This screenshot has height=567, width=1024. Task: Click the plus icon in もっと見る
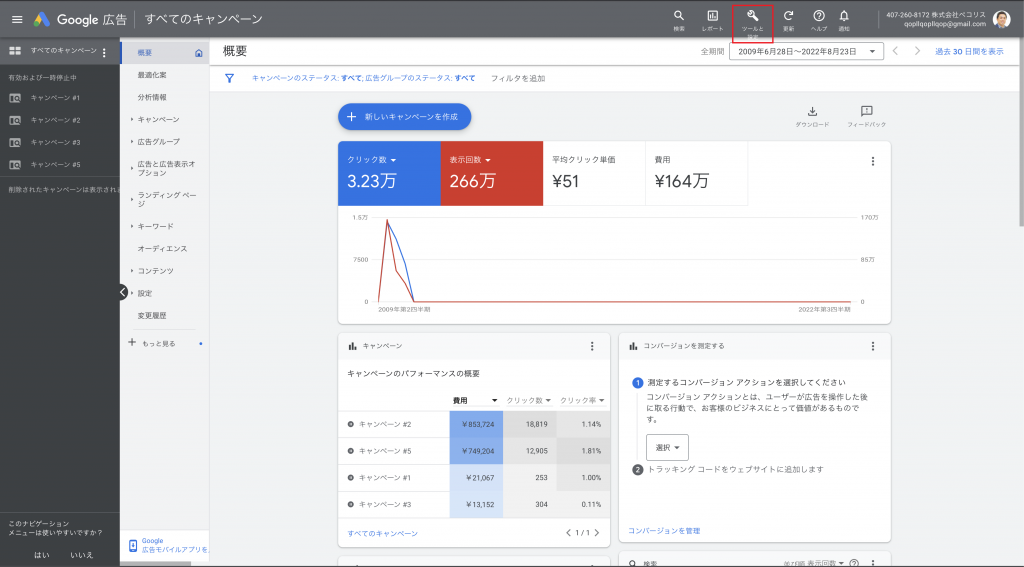132,342
